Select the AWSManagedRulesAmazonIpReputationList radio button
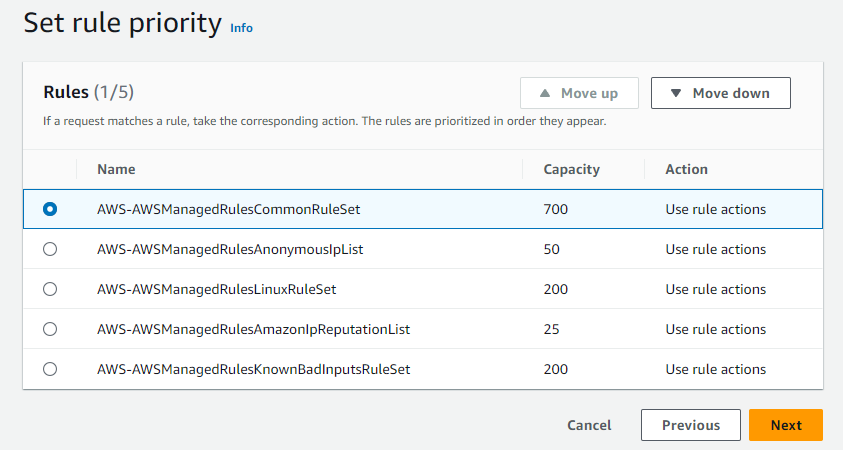 pyautogui.click(x=50, y=329)
